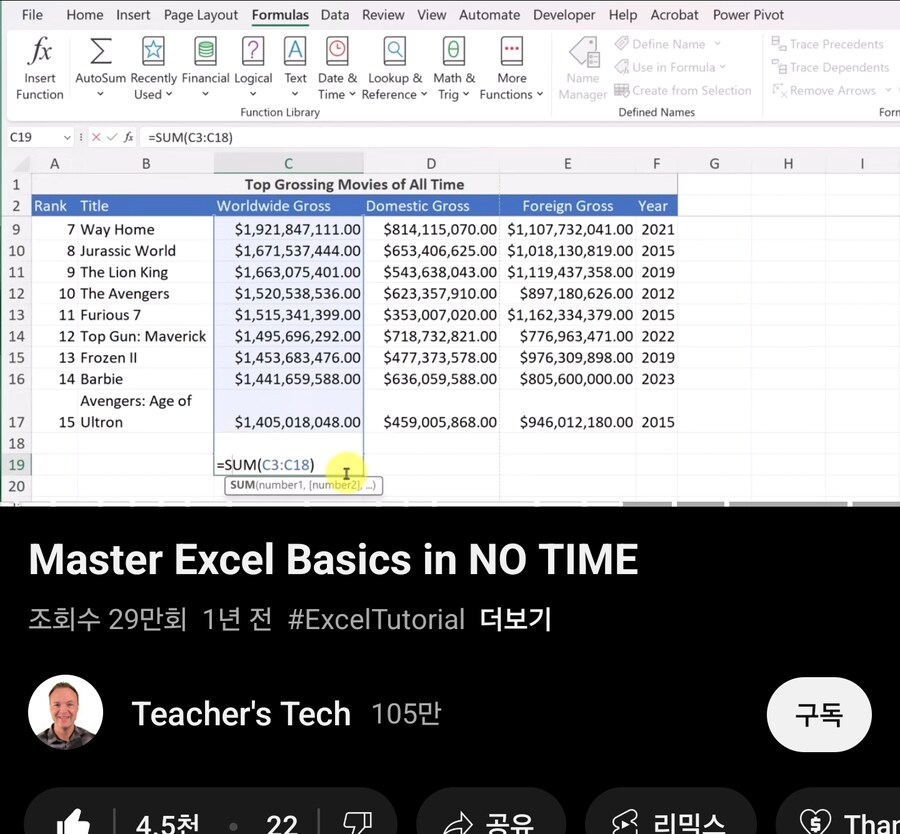Switch to the View tab
The width and height of the screenshot is (900, 834).
point(432,14)
